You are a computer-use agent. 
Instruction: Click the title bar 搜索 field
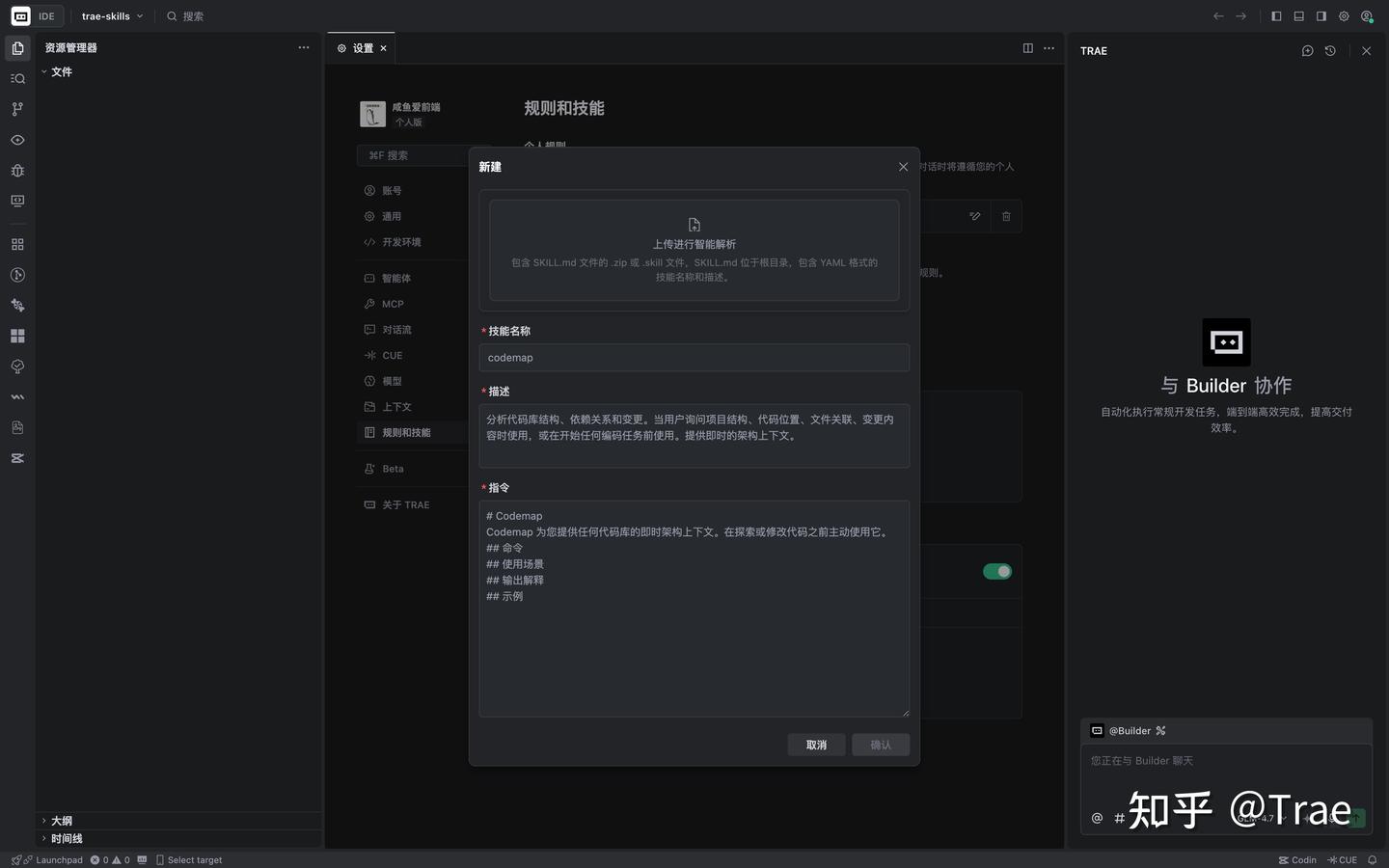(x=185, y=16)
